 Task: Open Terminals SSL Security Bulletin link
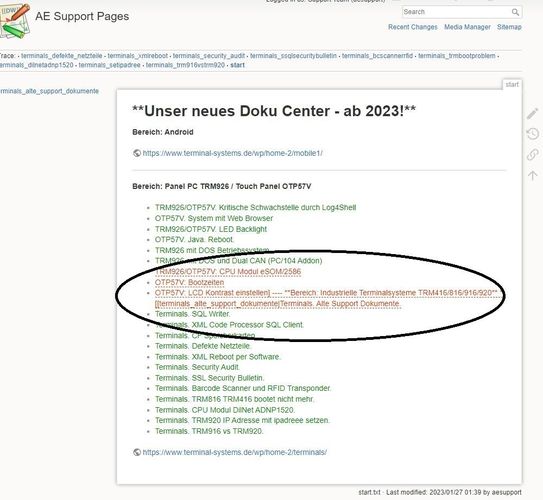click(209, 378)
